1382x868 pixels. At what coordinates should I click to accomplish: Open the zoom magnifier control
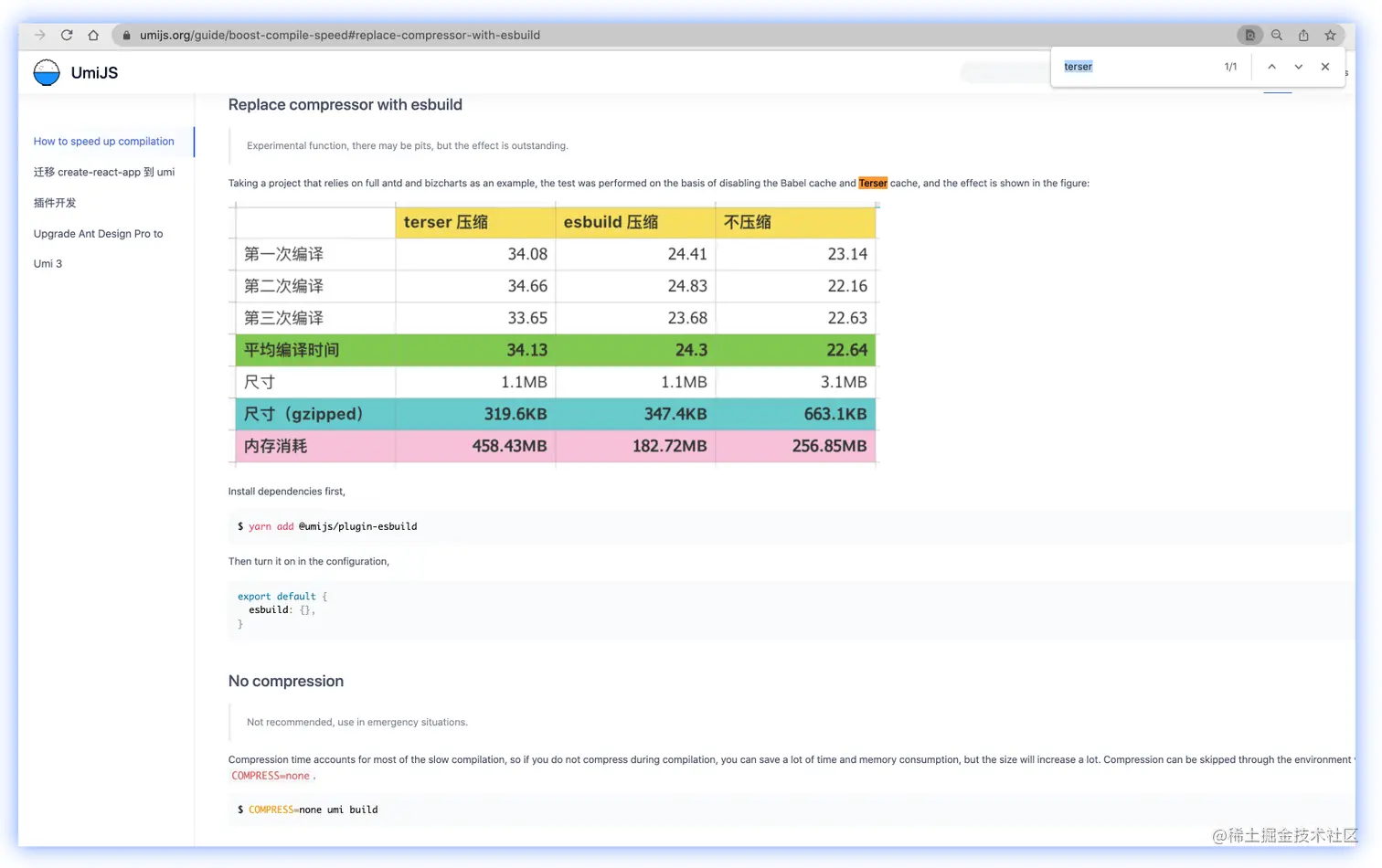click(x=1277, y=35)
